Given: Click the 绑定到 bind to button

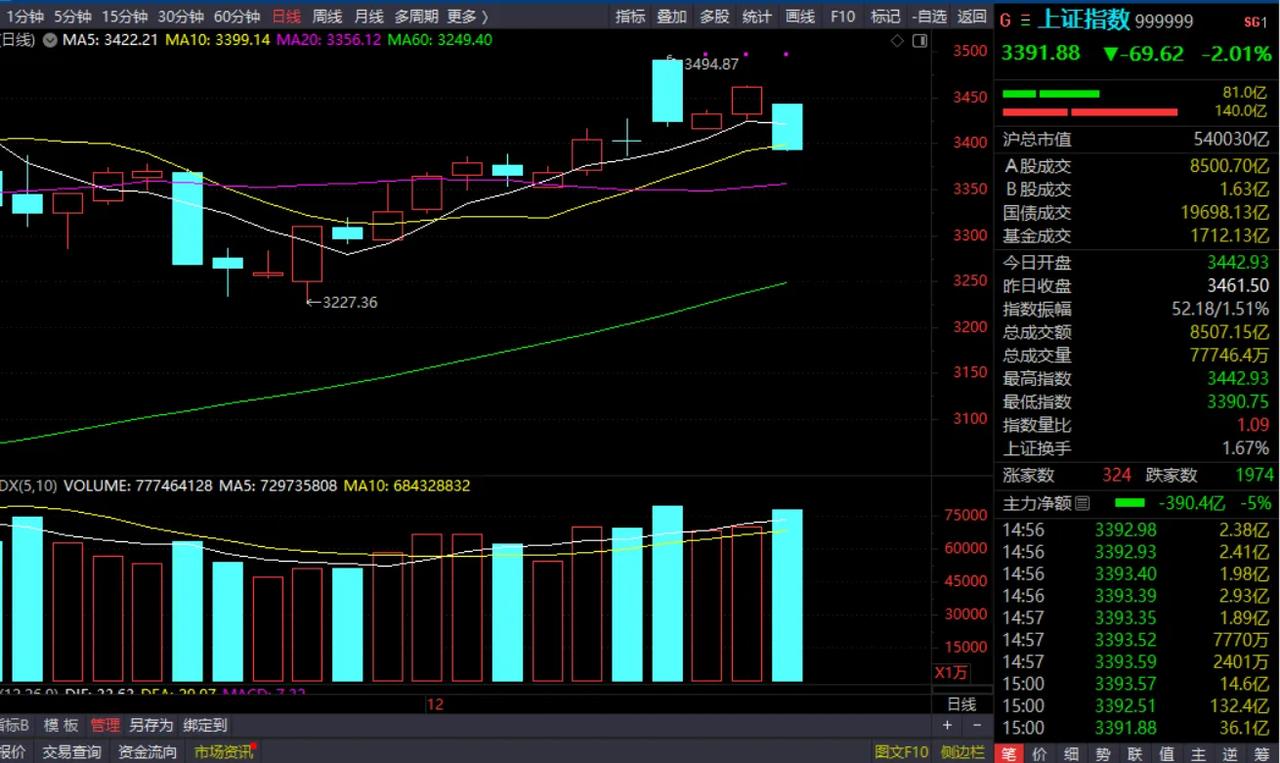Looking at the screenshot, I should tap(205, 725).
